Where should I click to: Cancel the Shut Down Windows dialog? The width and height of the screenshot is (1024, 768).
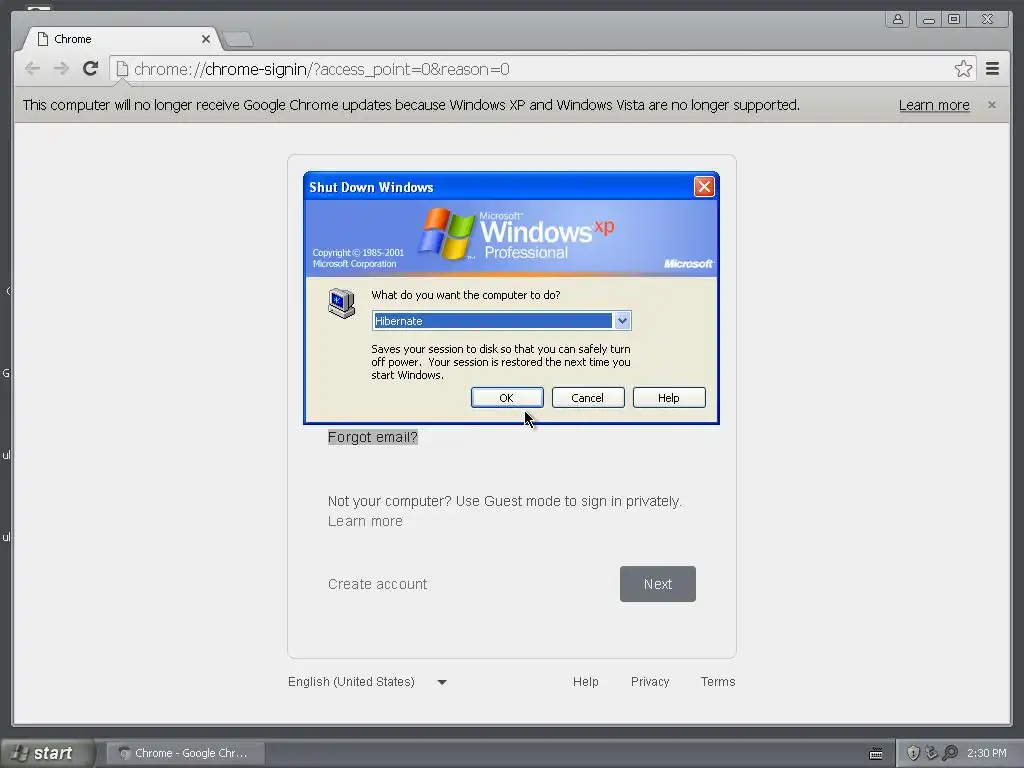(588, 398)
